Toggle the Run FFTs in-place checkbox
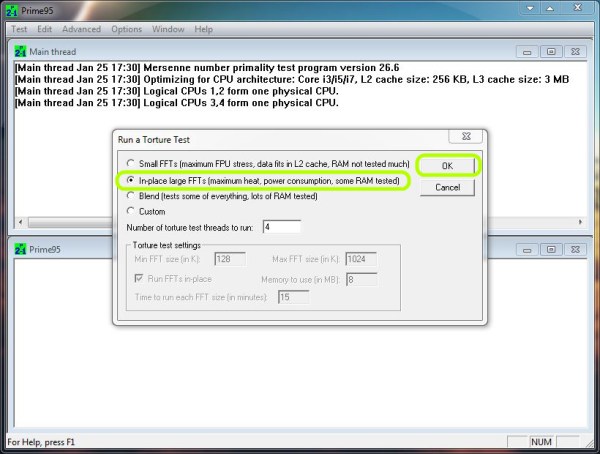The height and width of the screenshot is (454, 600). point(139,278)
